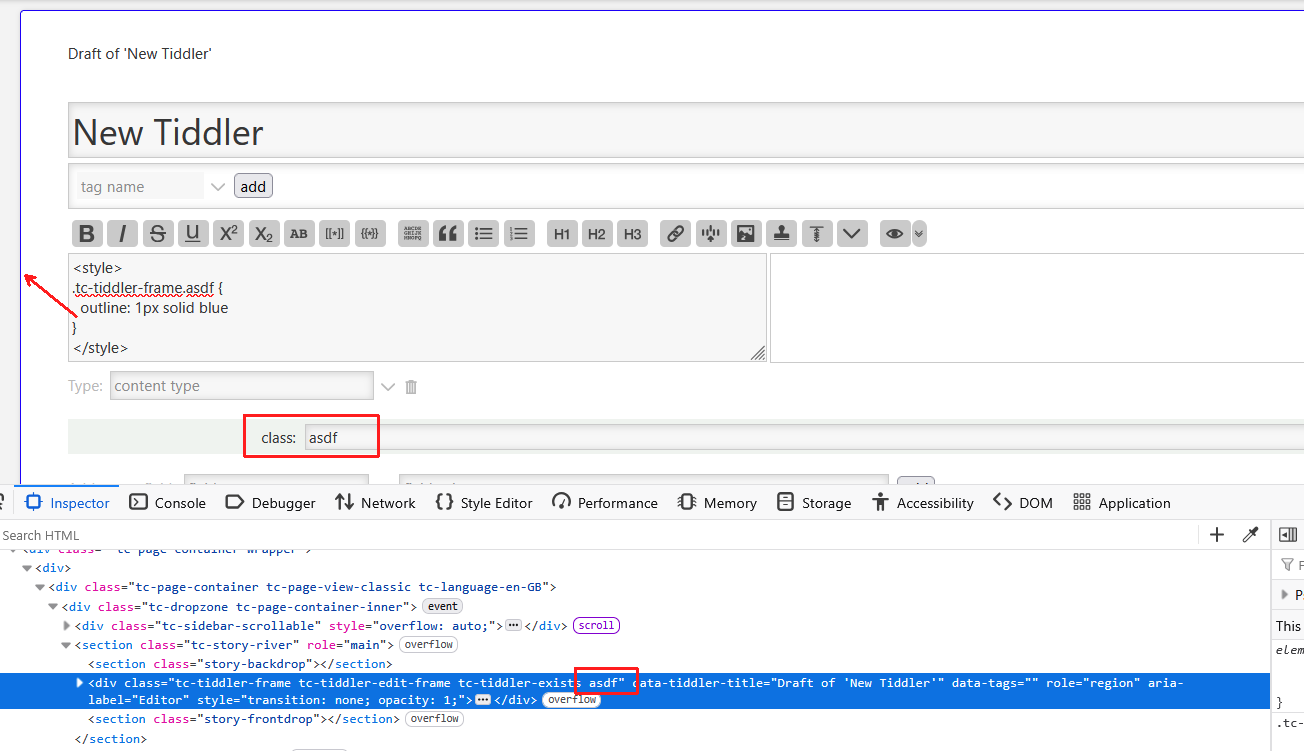Toggle the preview pane eye icon
Image resolution: width=1304 pixels, height=751 pixels.
point(894,234)
